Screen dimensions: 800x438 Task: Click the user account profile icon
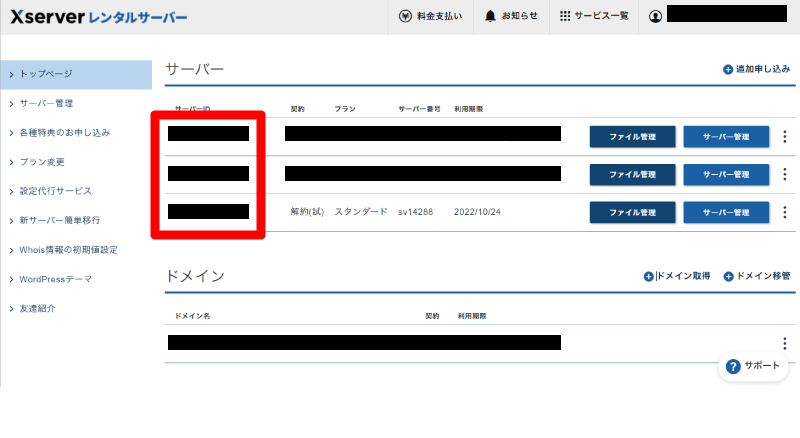[x=655, y=17]
